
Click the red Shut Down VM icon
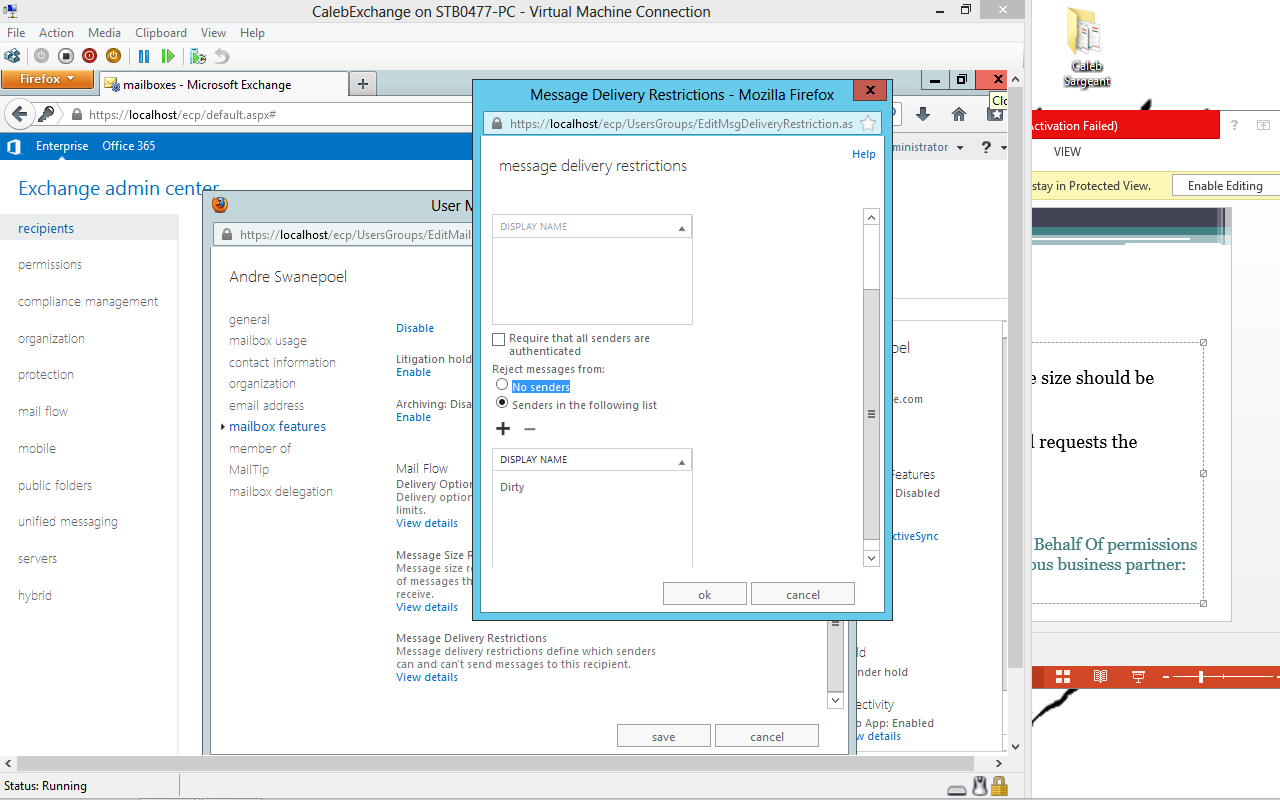[x=89, y=56]
